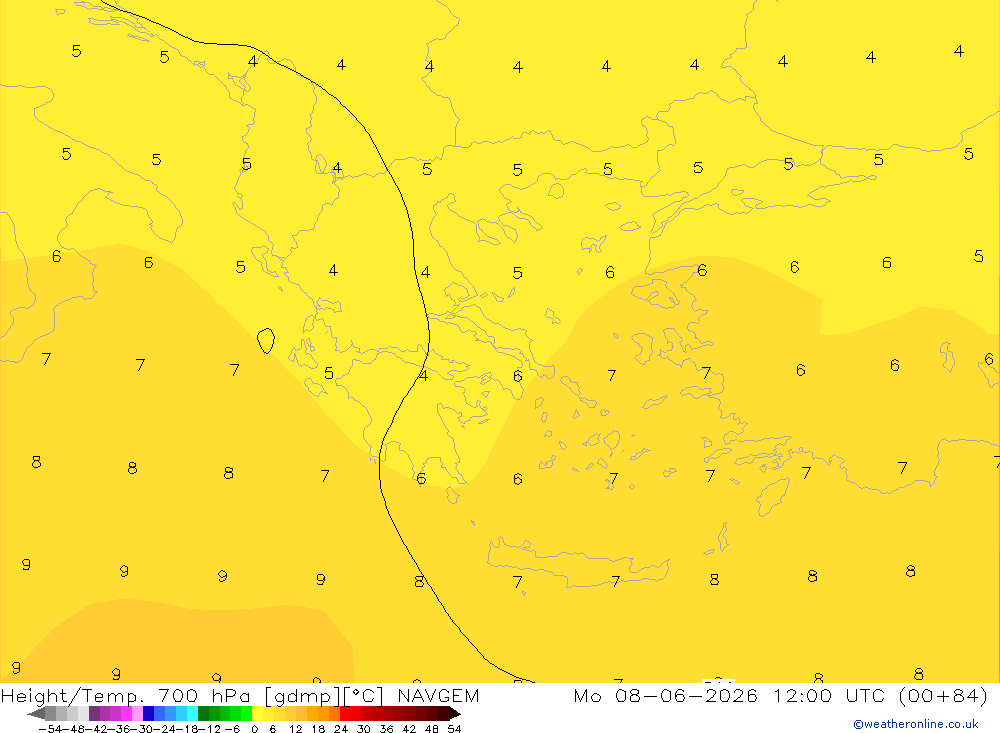The image size is (1000, 733).
Task: Open the ©weatheronline.co.uk copyright link
Action: (x=915, y=724)
